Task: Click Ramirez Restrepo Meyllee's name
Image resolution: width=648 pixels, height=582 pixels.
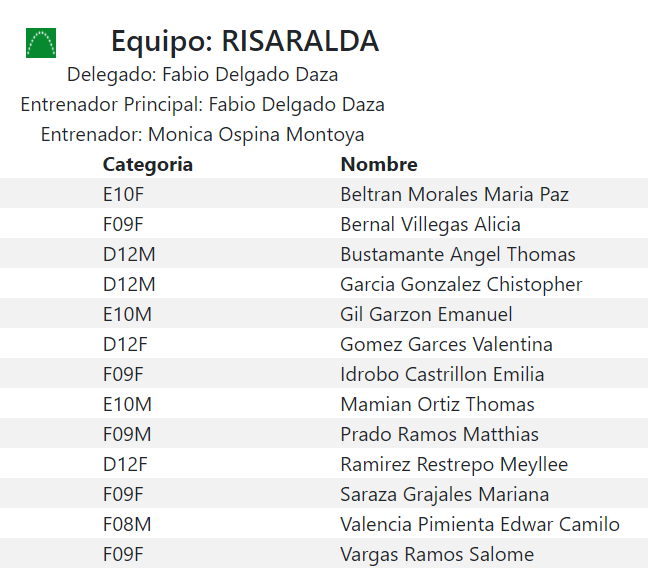Action: point(454,465)
